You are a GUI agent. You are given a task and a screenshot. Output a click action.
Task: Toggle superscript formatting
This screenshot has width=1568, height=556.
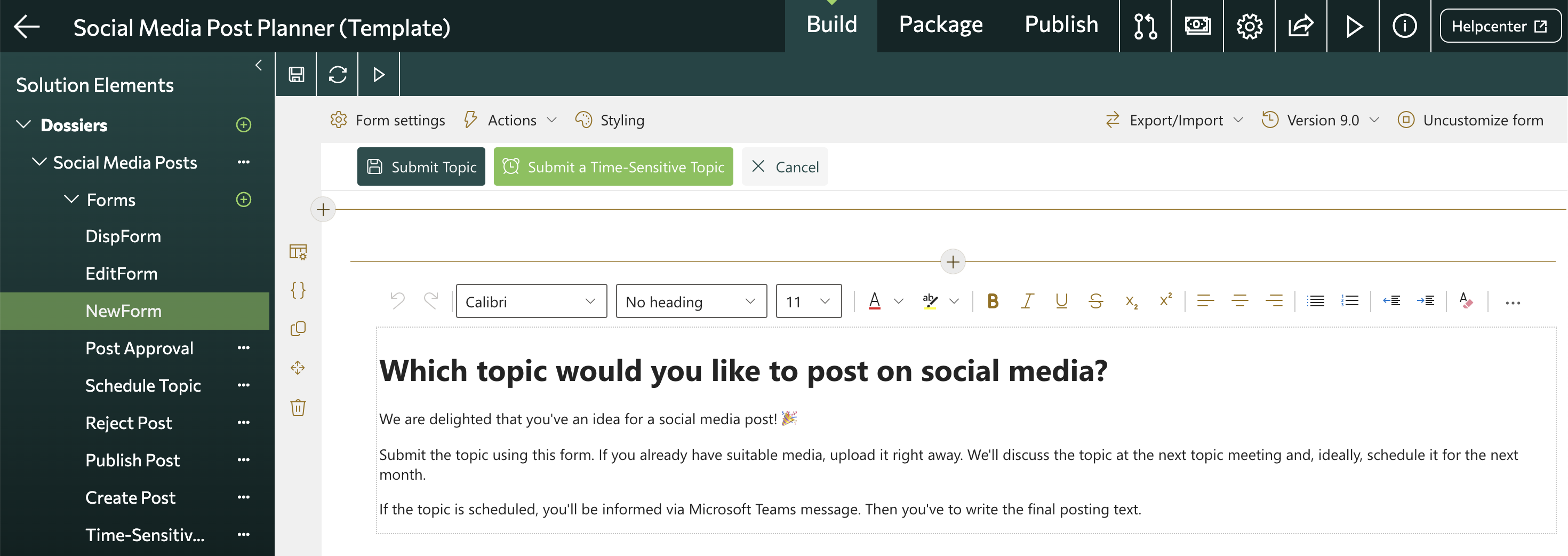[1166, 301]
